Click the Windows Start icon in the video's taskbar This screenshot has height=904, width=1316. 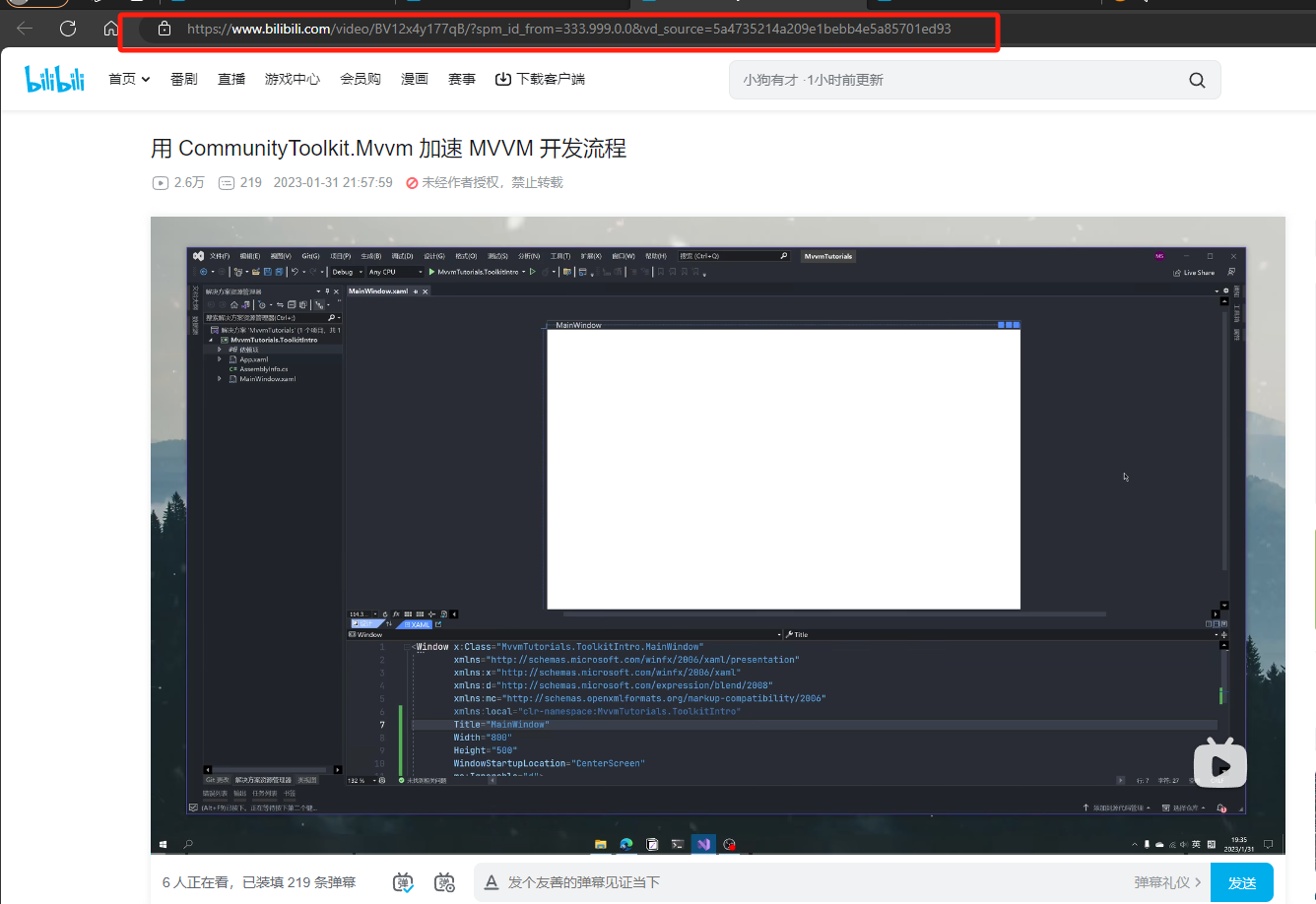[163, 844]
